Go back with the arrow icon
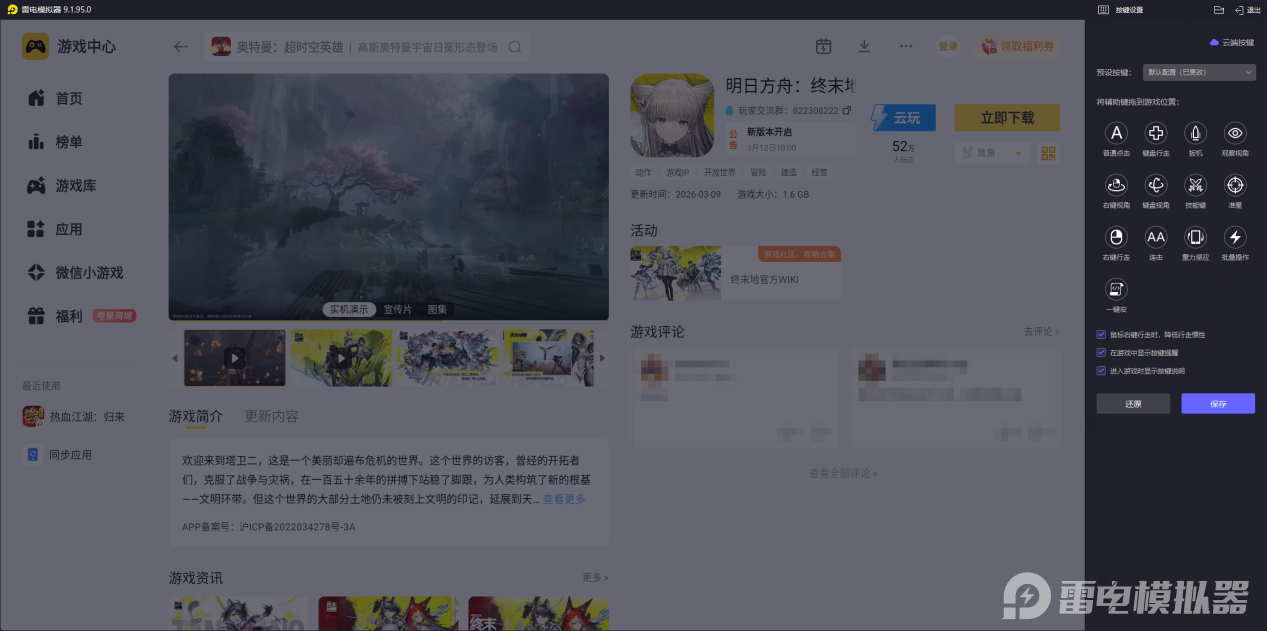 [x=180, y=46]
